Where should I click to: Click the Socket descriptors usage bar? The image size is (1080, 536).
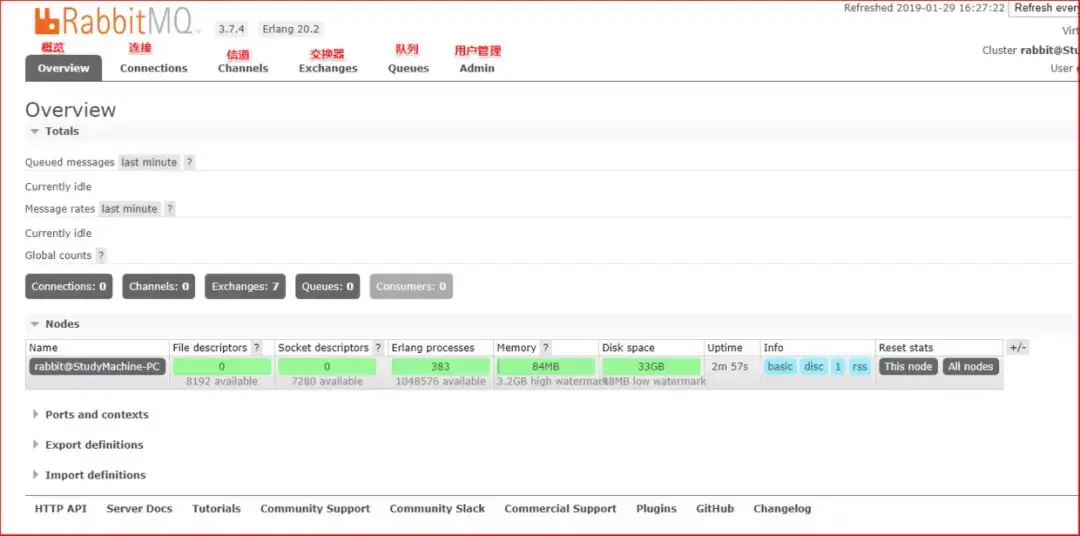(326, 367)
